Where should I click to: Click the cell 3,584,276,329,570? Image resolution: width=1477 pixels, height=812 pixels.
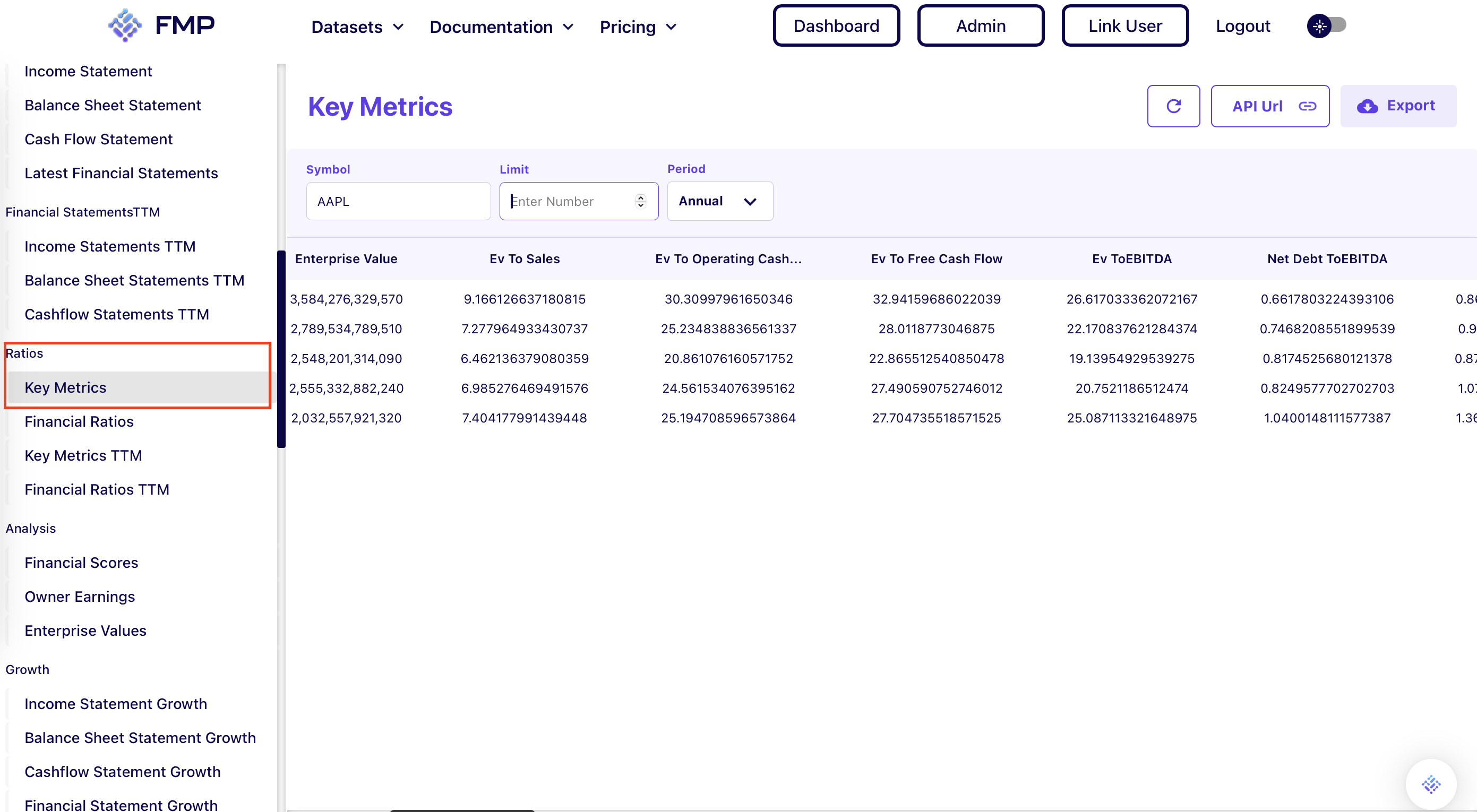tap(346, 299)
